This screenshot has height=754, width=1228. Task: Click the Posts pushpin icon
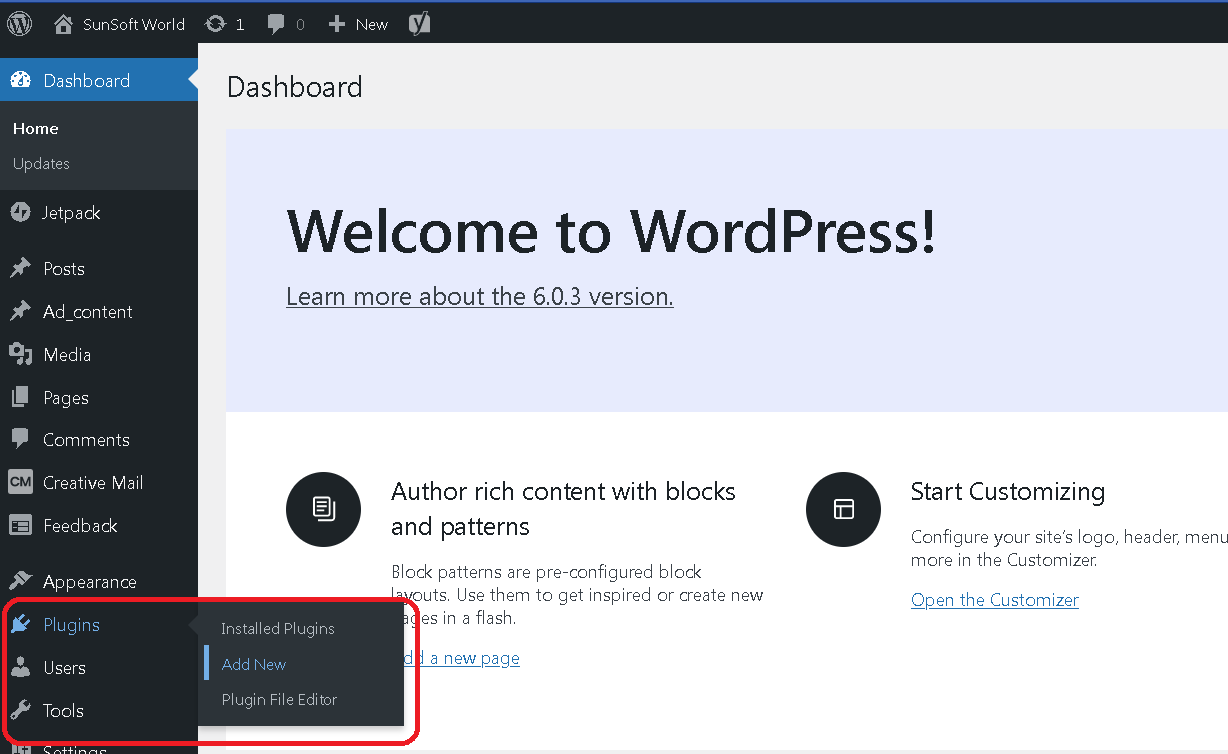point(20,268)
